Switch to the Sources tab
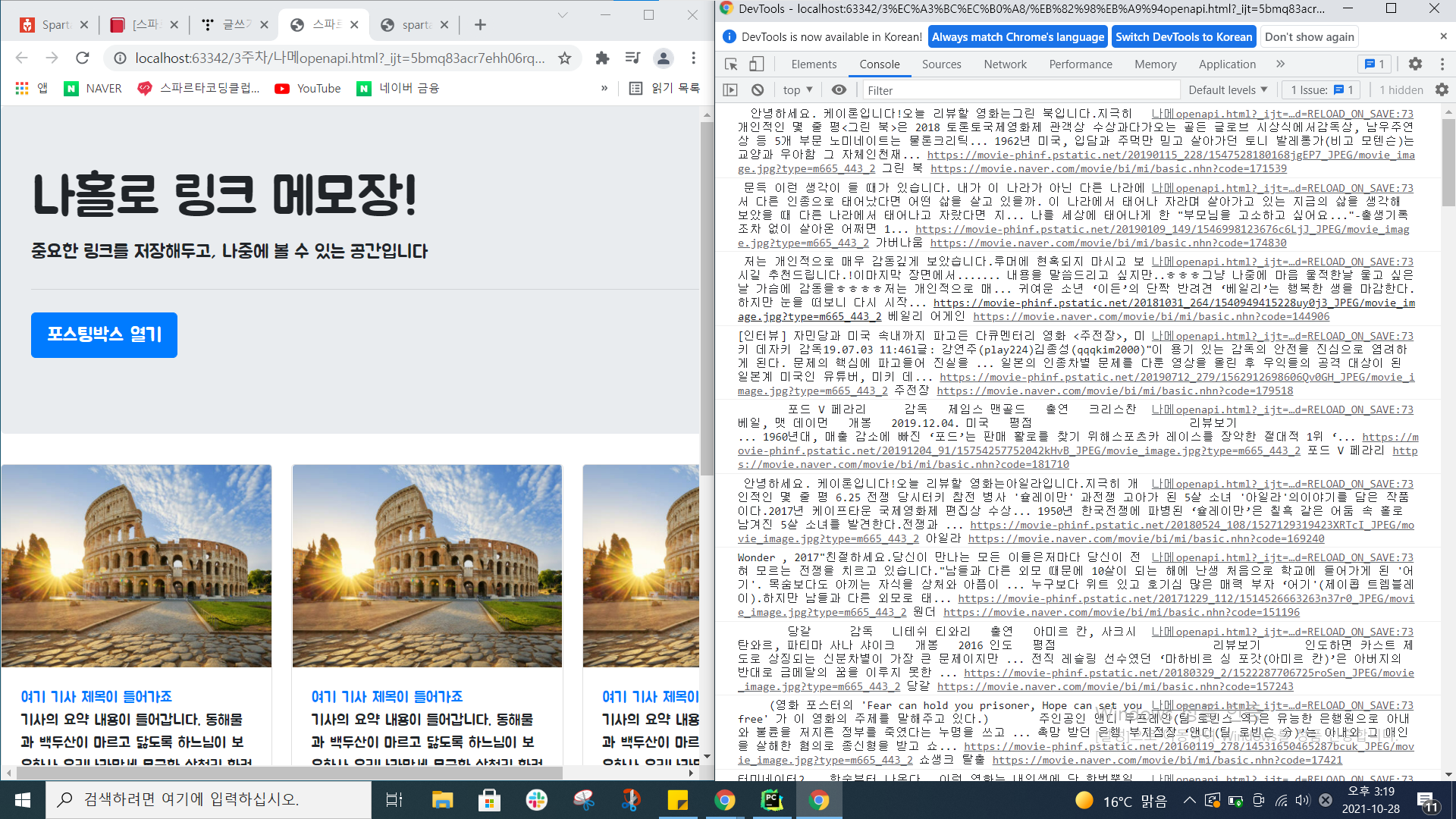 [941, 64]
